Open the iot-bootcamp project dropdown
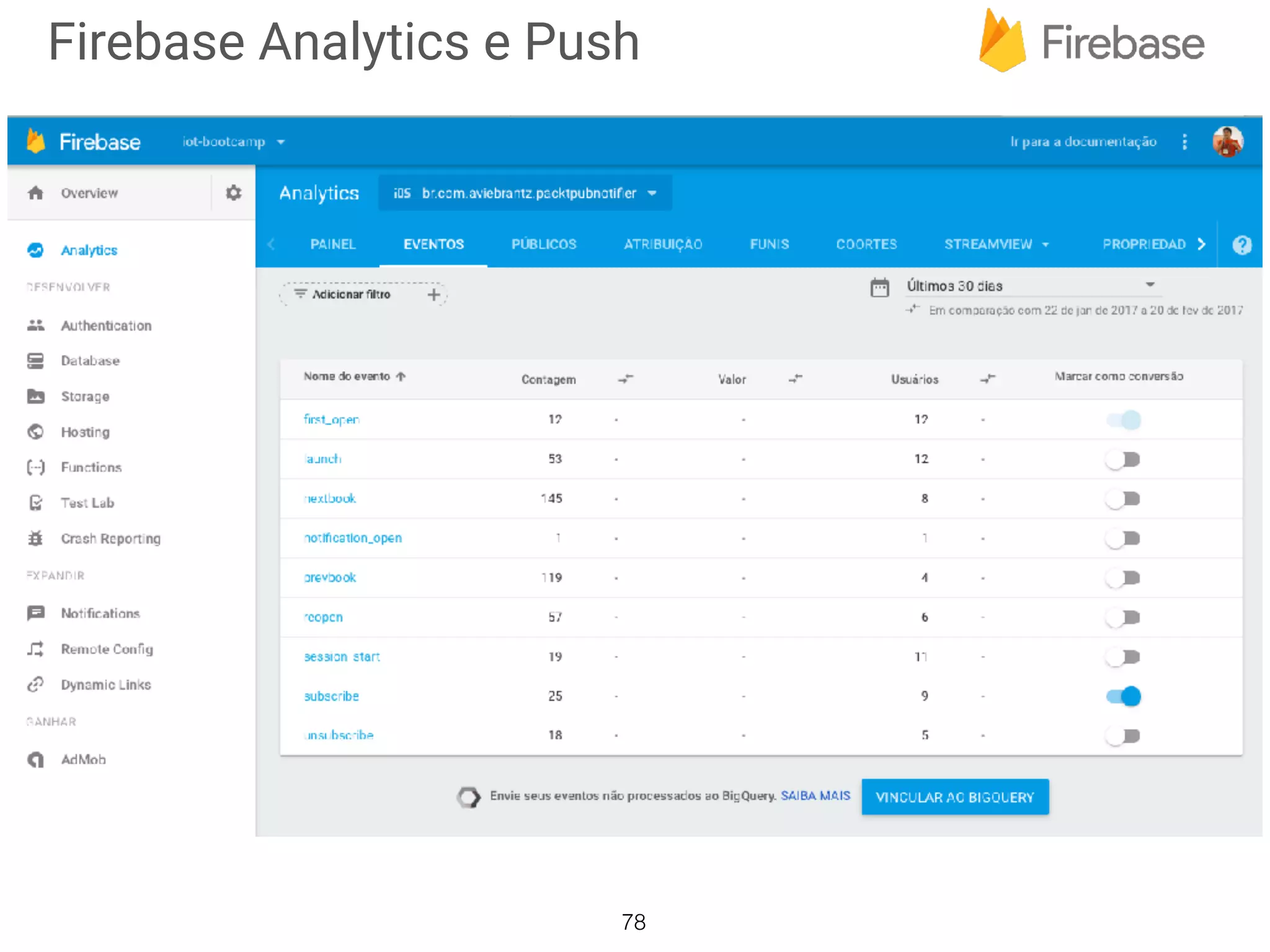The width and height of the screenshot is (1270, 952). [x=233, y=142]
